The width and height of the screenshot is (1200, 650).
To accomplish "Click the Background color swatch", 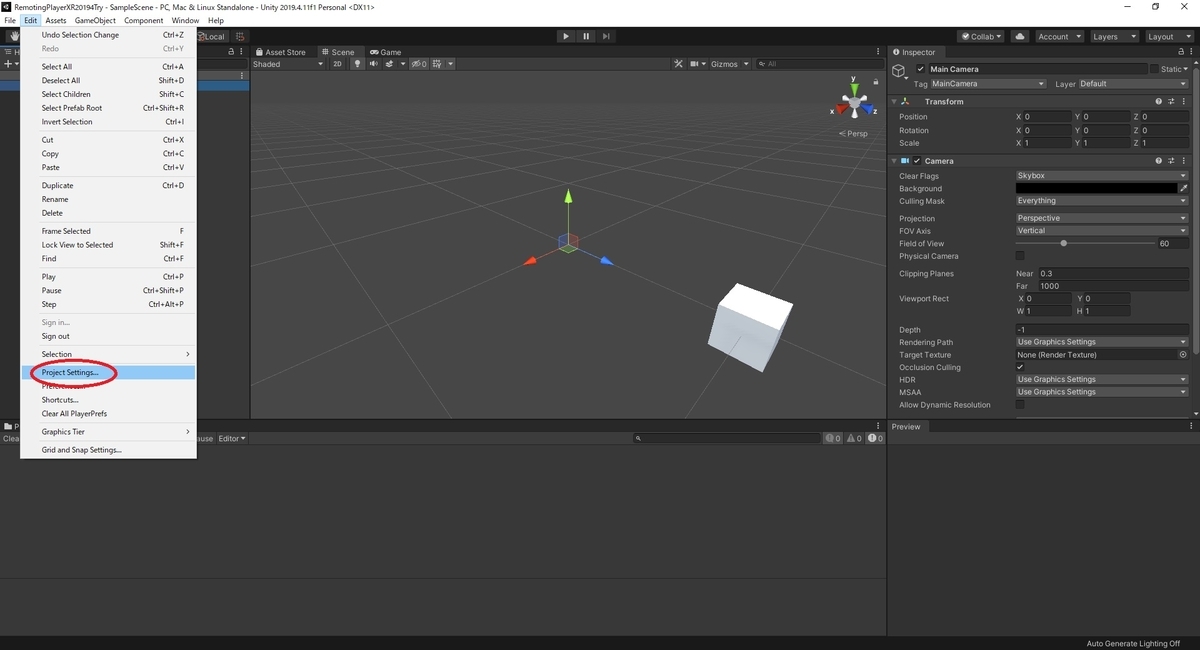I will coord(1096,188).
